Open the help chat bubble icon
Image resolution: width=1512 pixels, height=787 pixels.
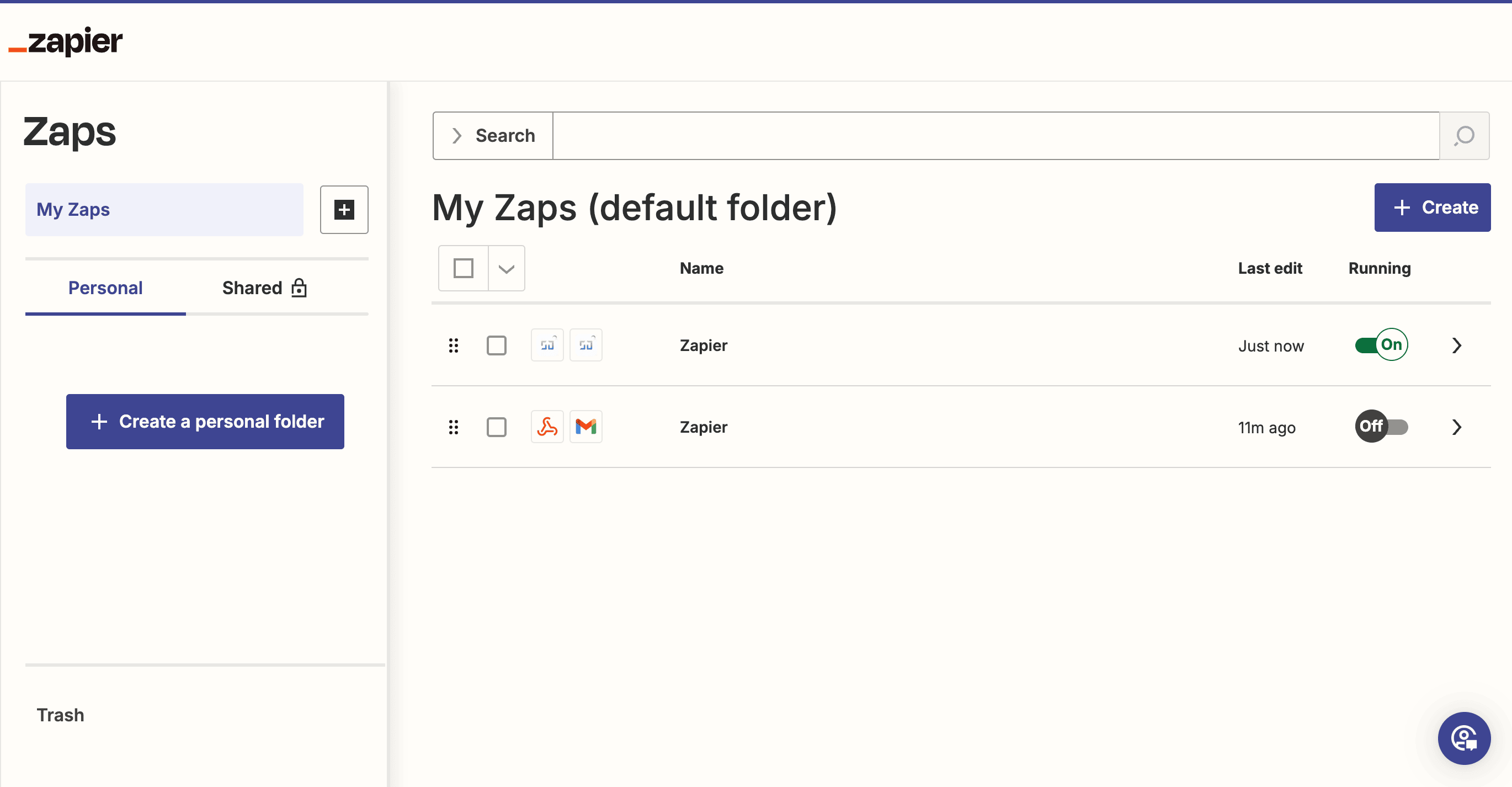click(1464, 738)
